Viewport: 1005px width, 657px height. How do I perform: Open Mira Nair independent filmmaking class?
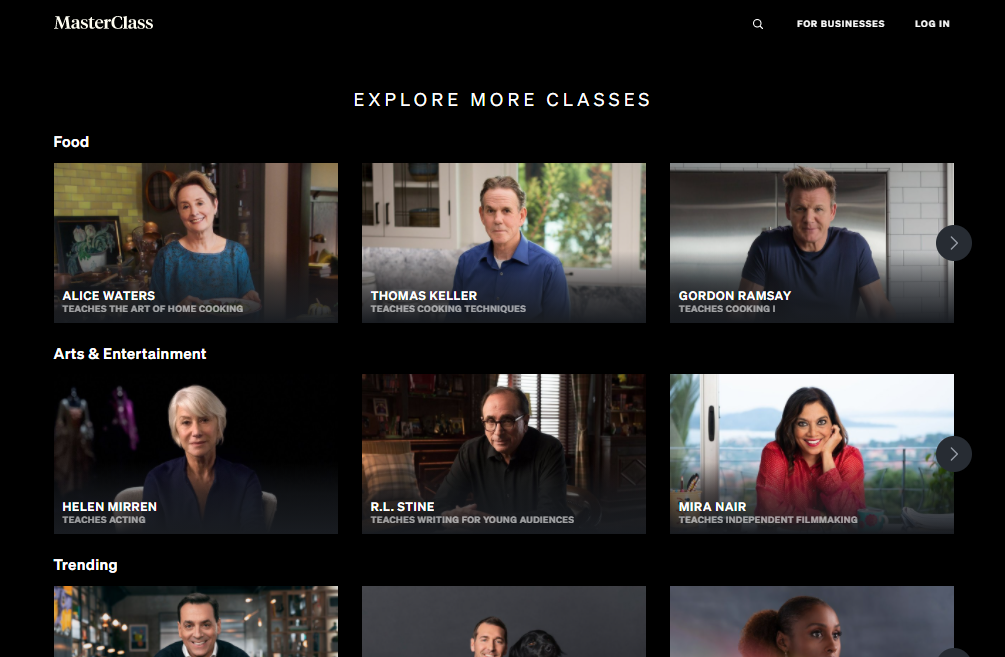pos(811,454)
